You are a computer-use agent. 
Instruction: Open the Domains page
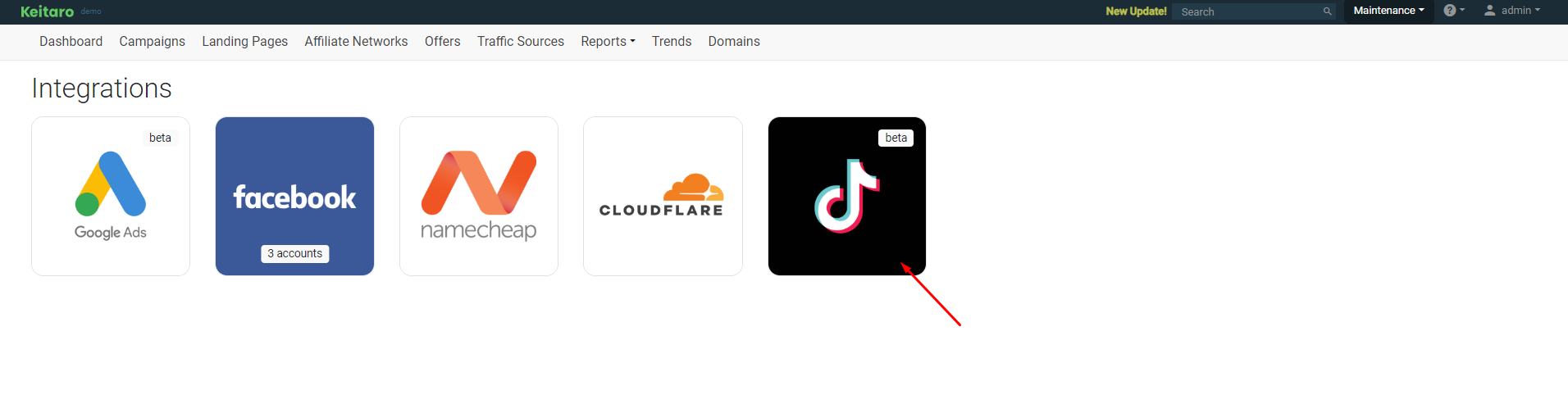[734, 41]
